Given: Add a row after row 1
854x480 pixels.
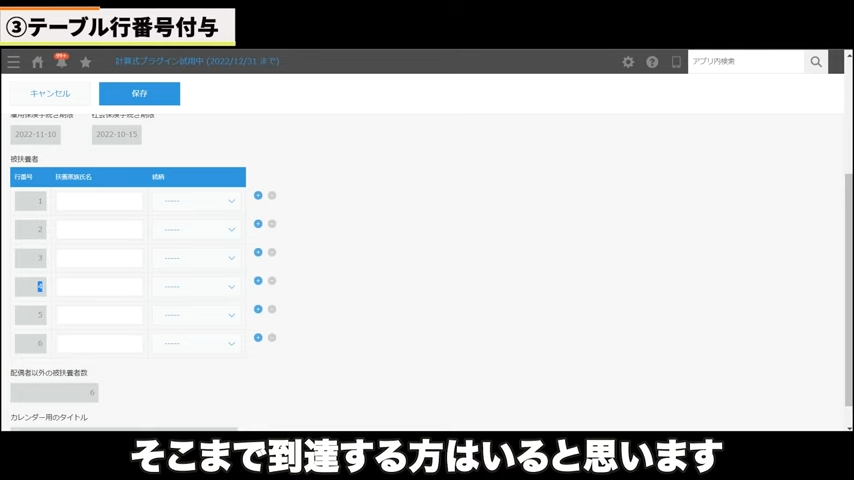Looking at the screenshot, I should point(258,196).
